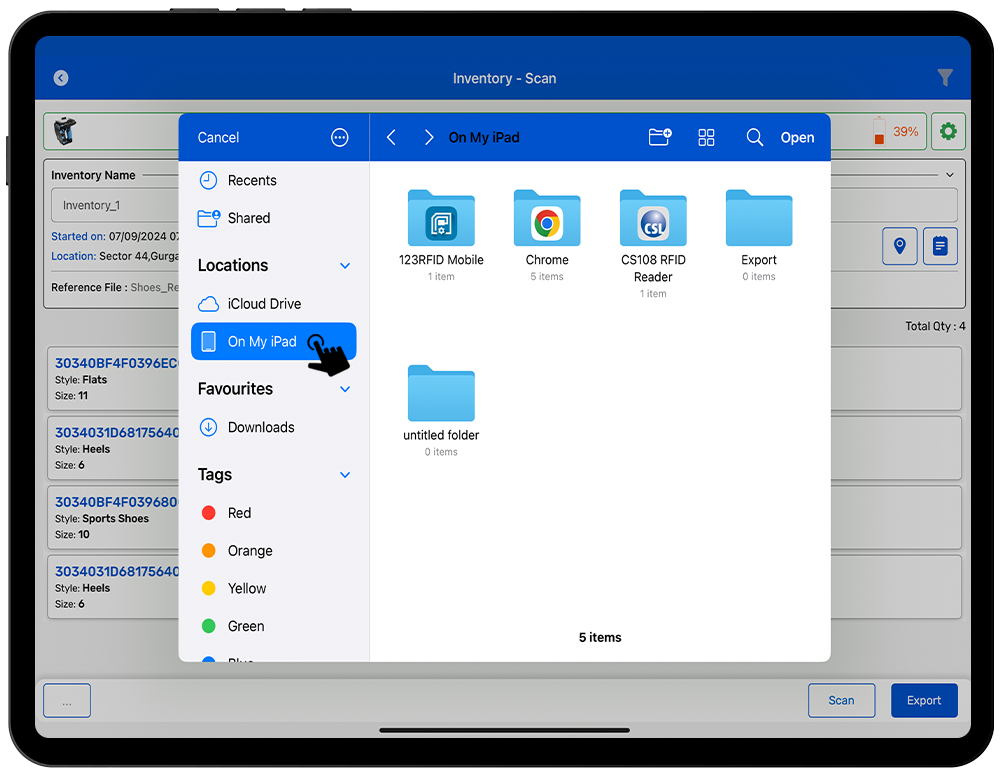Open the settings gear icon
This screenshot has height=774, width=1000.
pos(948,131)
